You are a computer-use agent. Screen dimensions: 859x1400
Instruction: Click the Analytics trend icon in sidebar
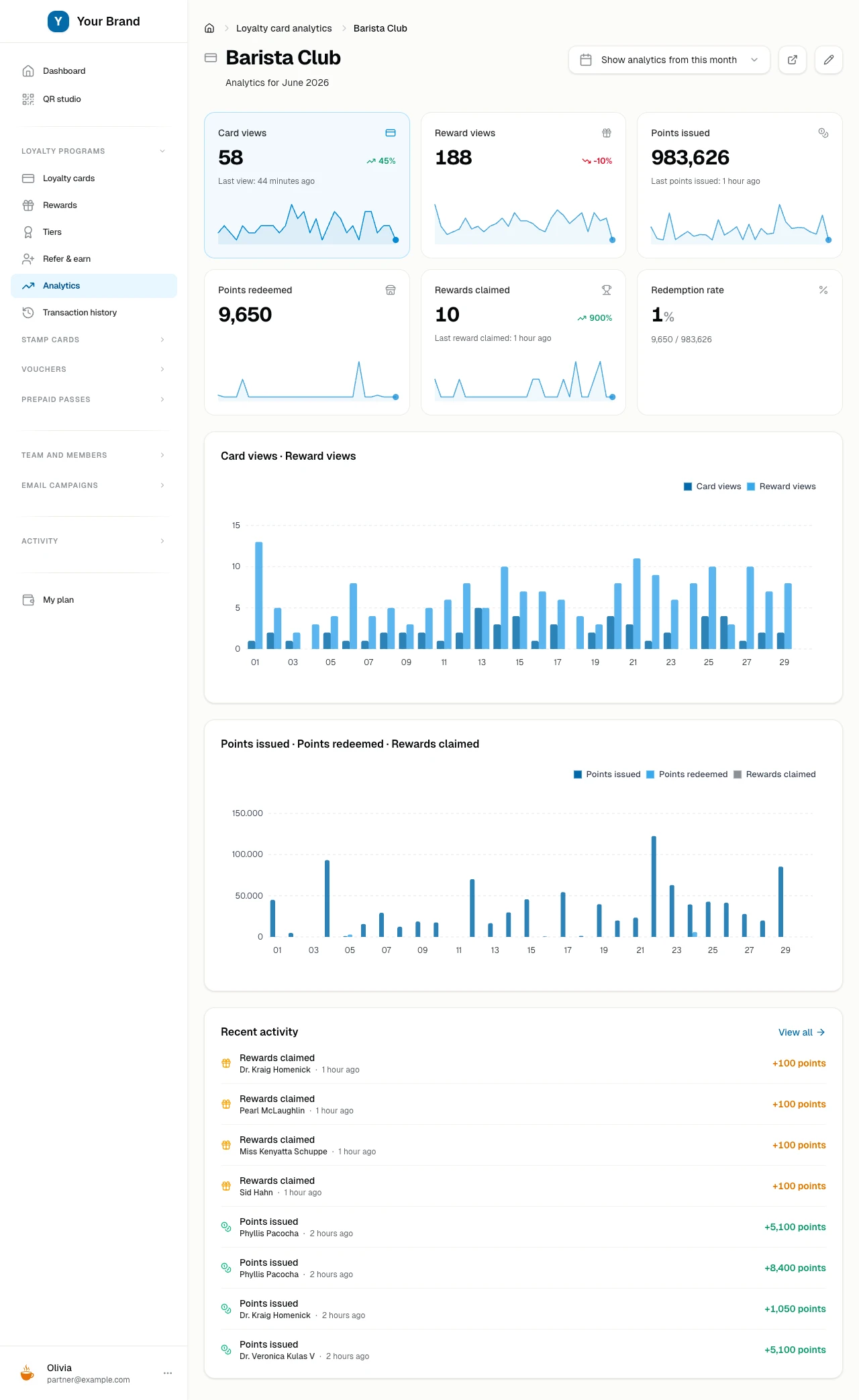28,285
